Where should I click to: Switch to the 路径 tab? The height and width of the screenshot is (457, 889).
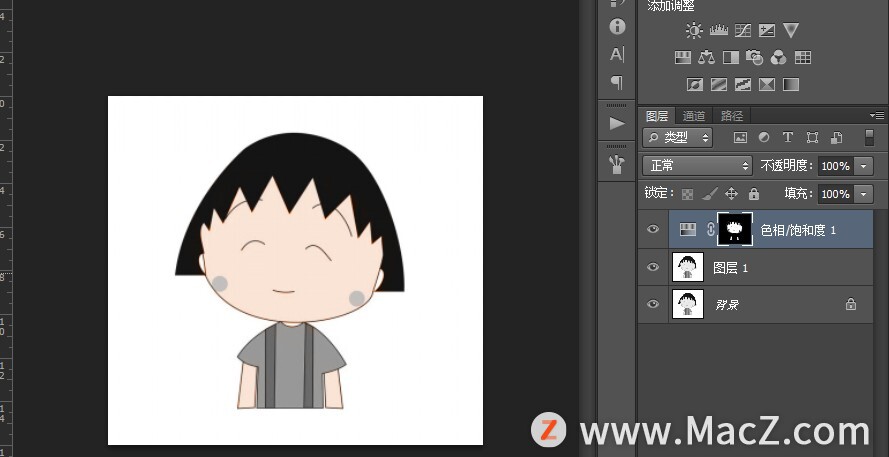click(x=731, y=116)
